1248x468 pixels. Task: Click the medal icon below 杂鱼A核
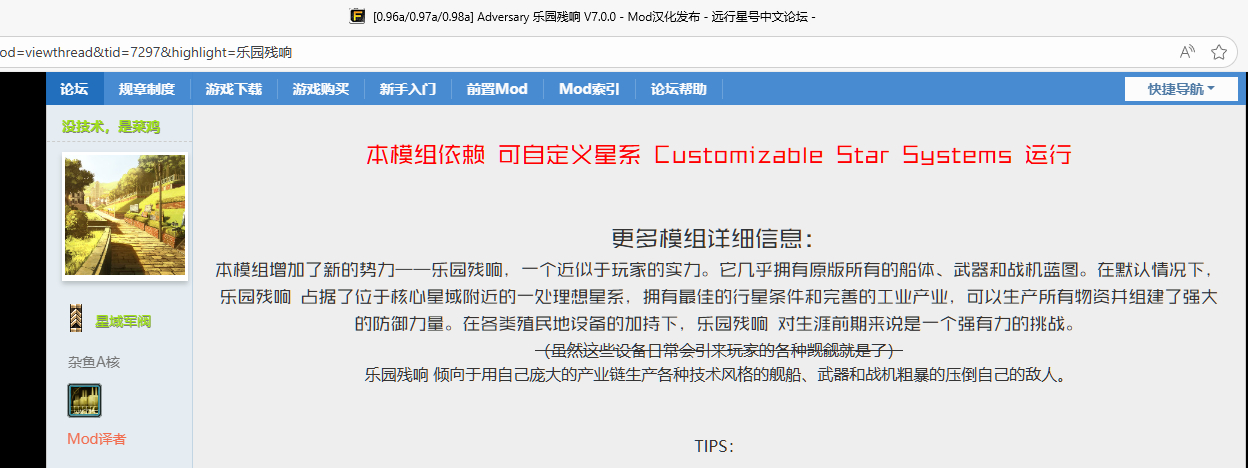(x=84, y=400)
